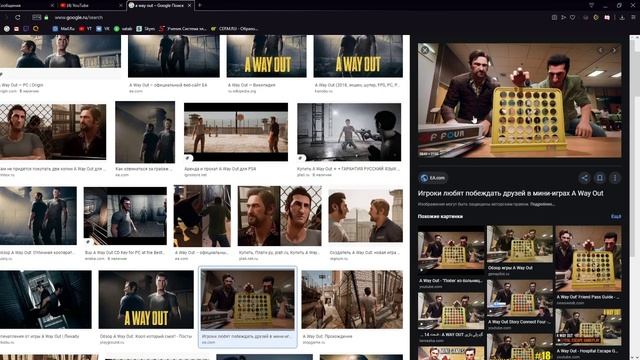Open the официальный веб-сайт EA result image
The width and height of the screenshot is (640, 360).
tap(174, 56)
